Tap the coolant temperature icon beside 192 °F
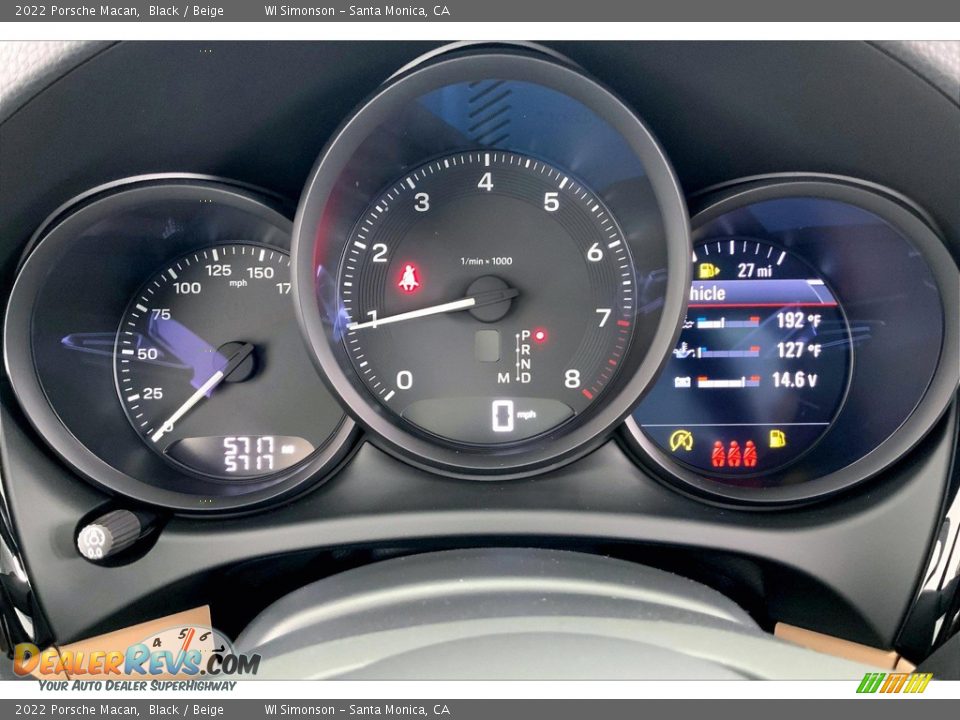The height and width of the screenshot is (720, 960). coord(689,322)
